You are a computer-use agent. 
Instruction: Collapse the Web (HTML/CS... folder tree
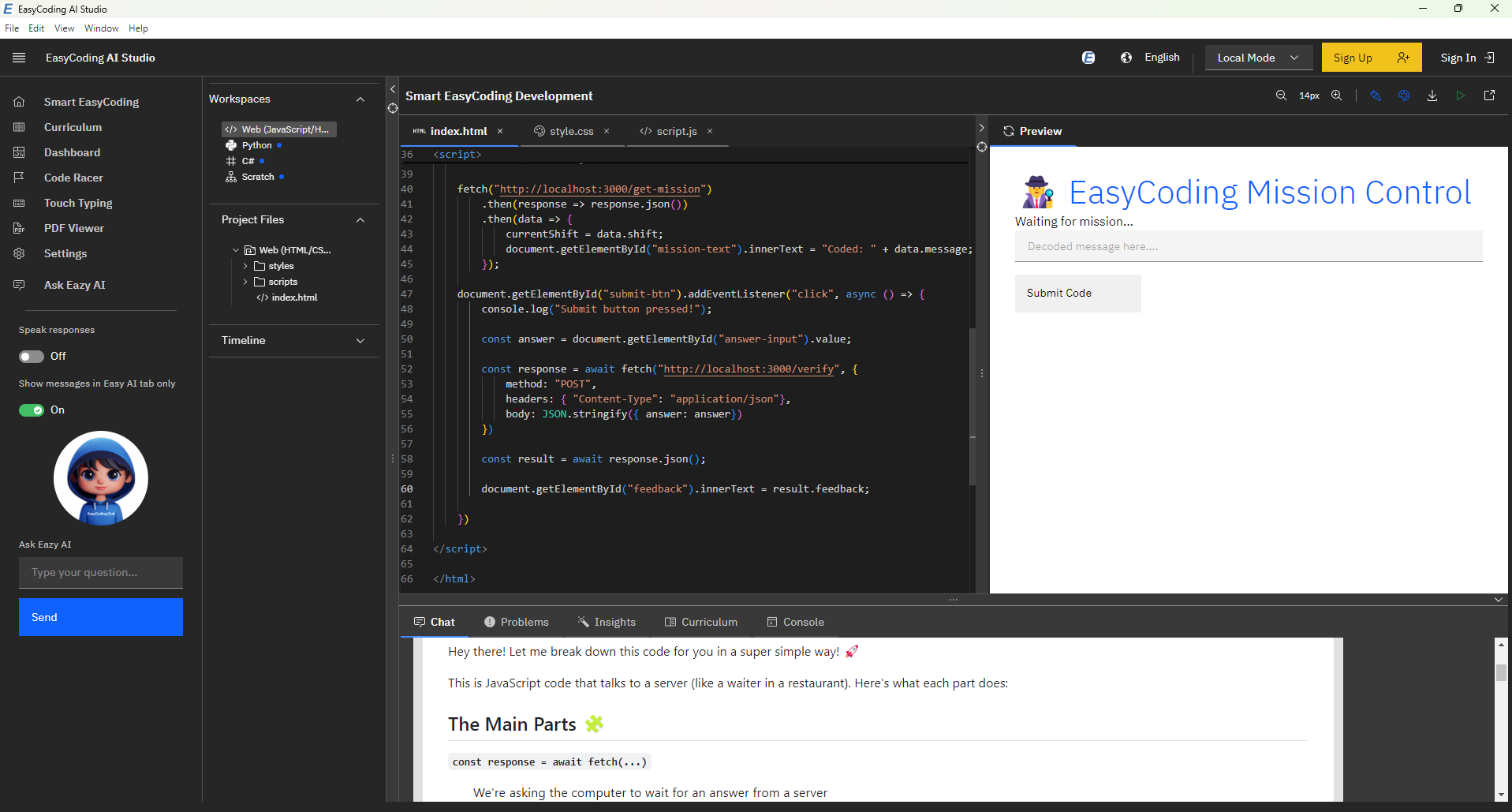pyautogui.click(x=236, y=250)
